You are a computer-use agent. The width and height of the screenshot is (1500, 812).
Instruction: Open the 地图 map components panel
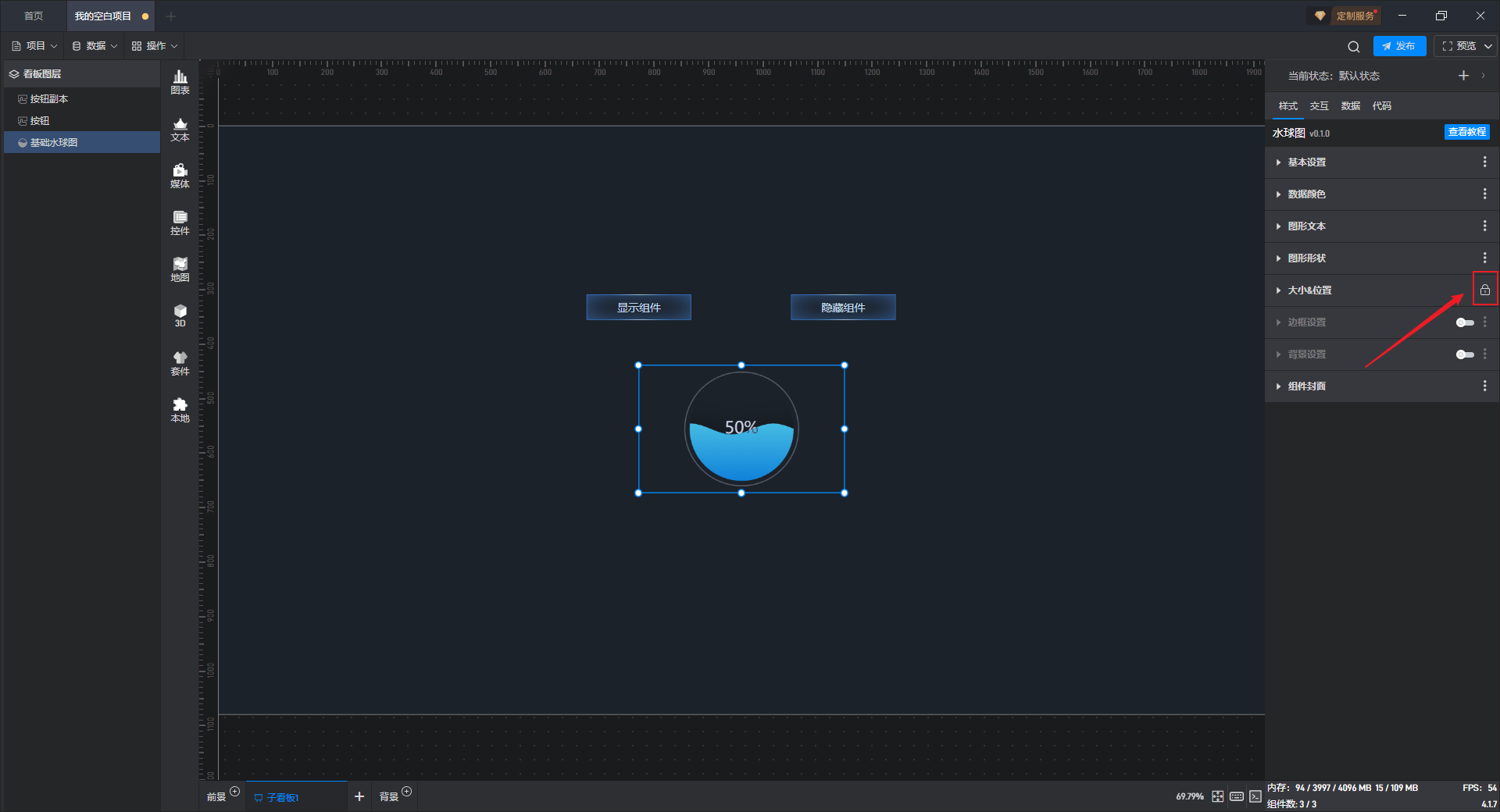(180, 269)
